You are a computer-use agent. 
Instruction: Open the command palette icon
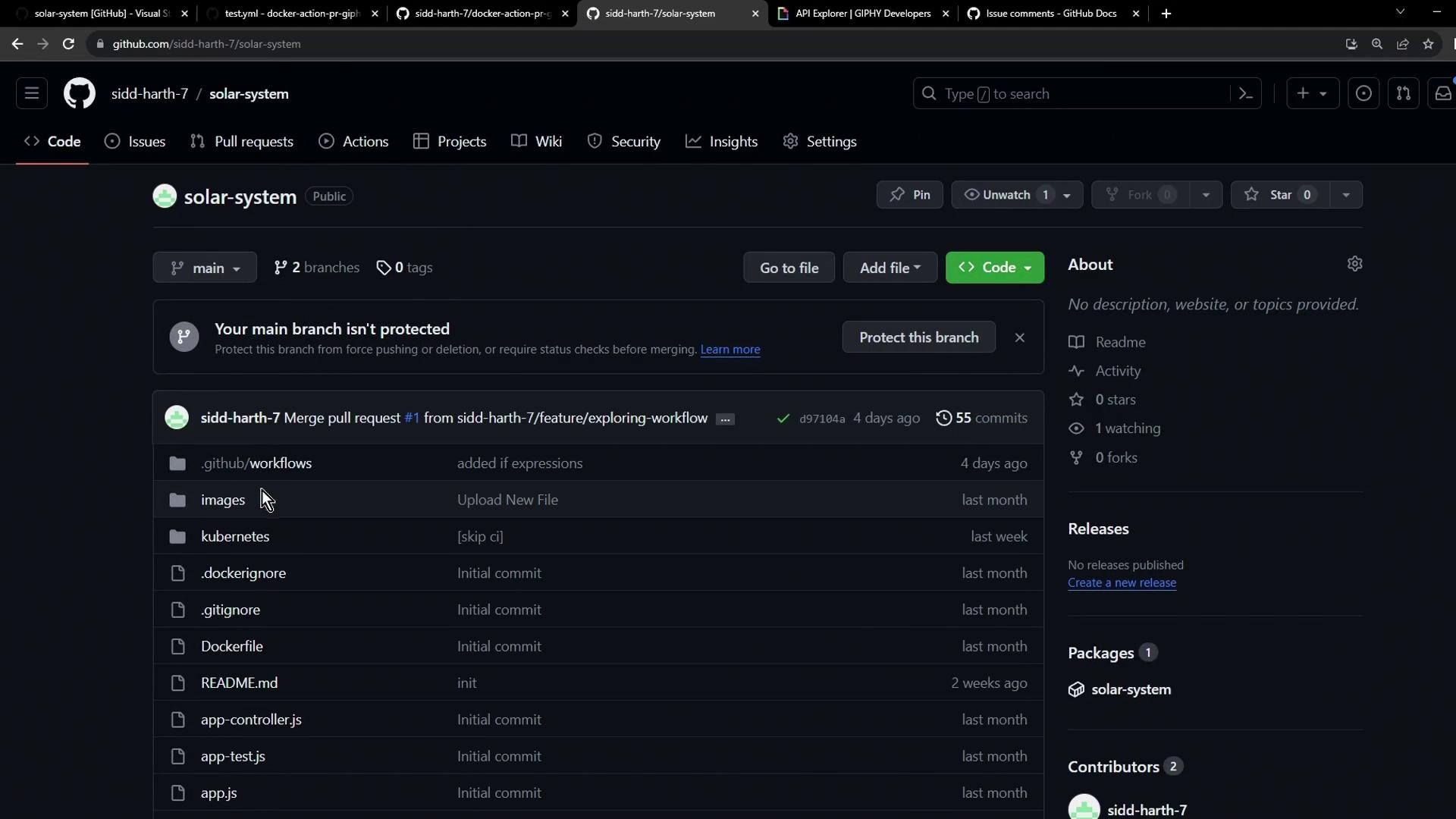click(x=1245, y=94)
